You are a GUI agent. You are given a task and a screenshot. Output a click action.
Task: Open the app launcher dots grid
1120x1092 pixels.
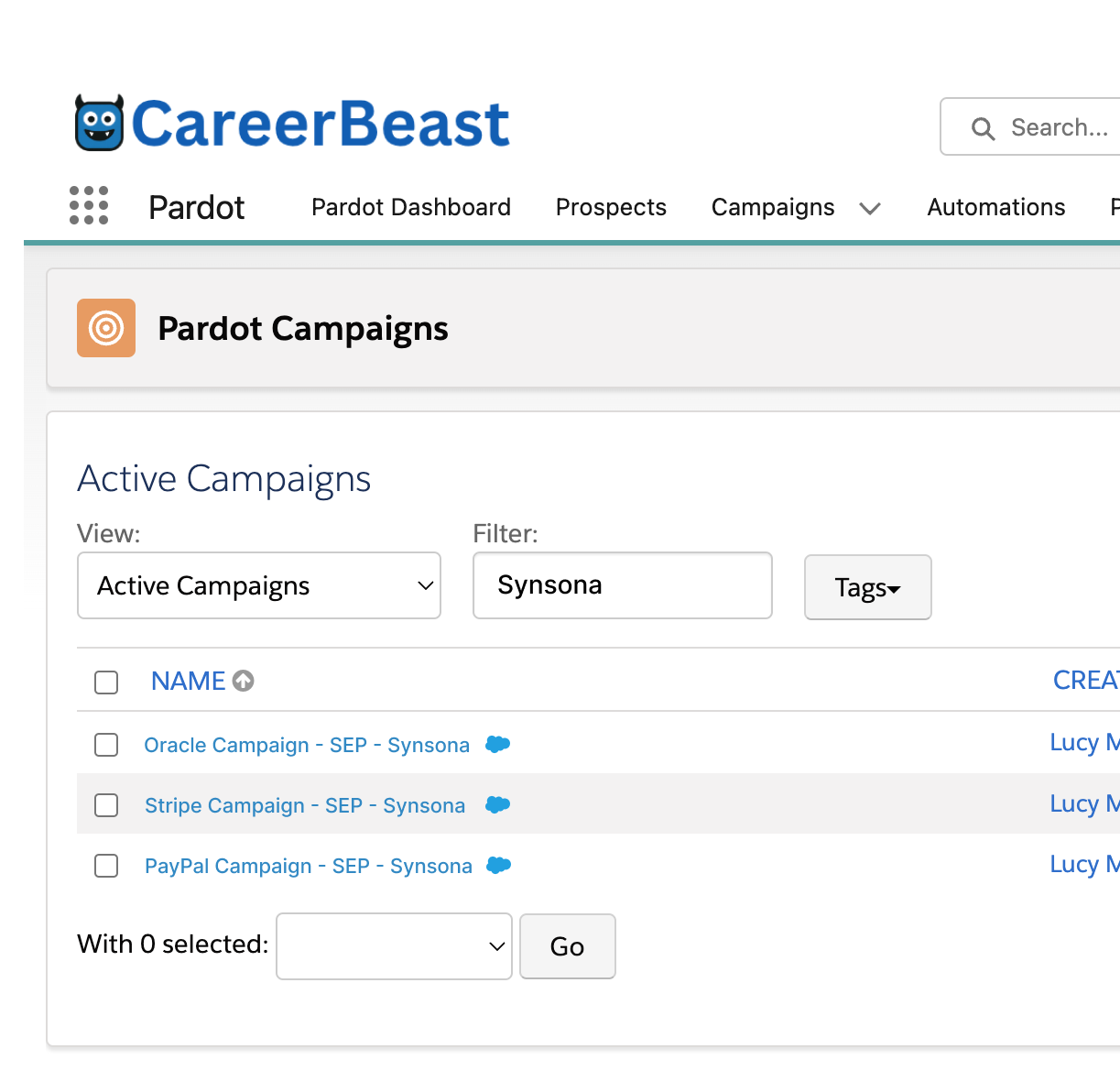point(89,205)
